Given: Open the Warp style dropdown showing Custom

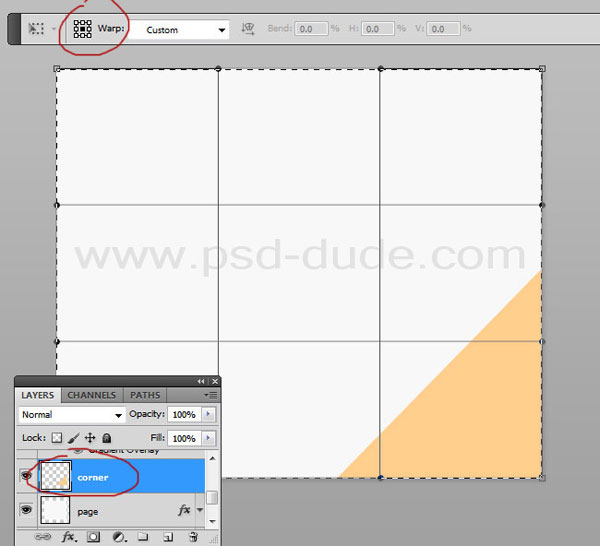Looking at the screenshot, I should click(179, 29).
